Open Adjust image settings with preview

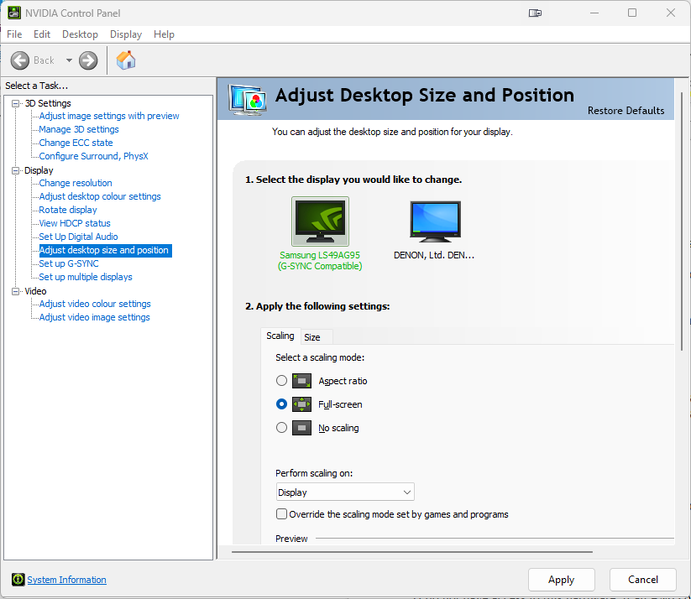click(x=109, y=116)
